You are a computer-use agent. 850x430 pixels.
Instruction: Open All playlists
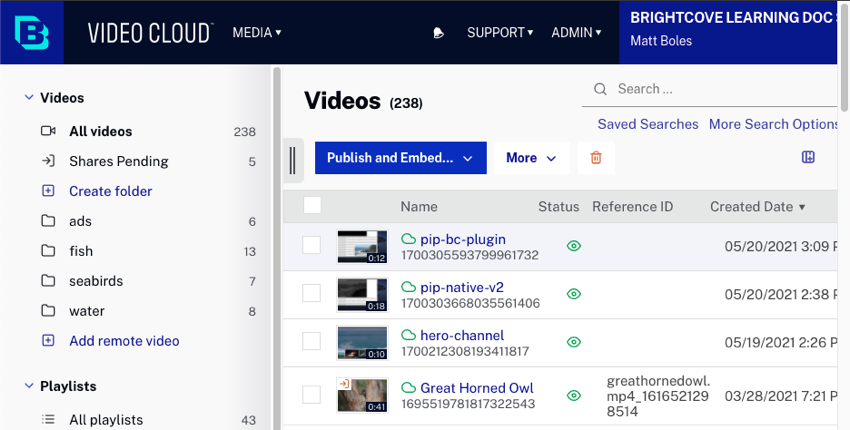click(x=106, y=420)
